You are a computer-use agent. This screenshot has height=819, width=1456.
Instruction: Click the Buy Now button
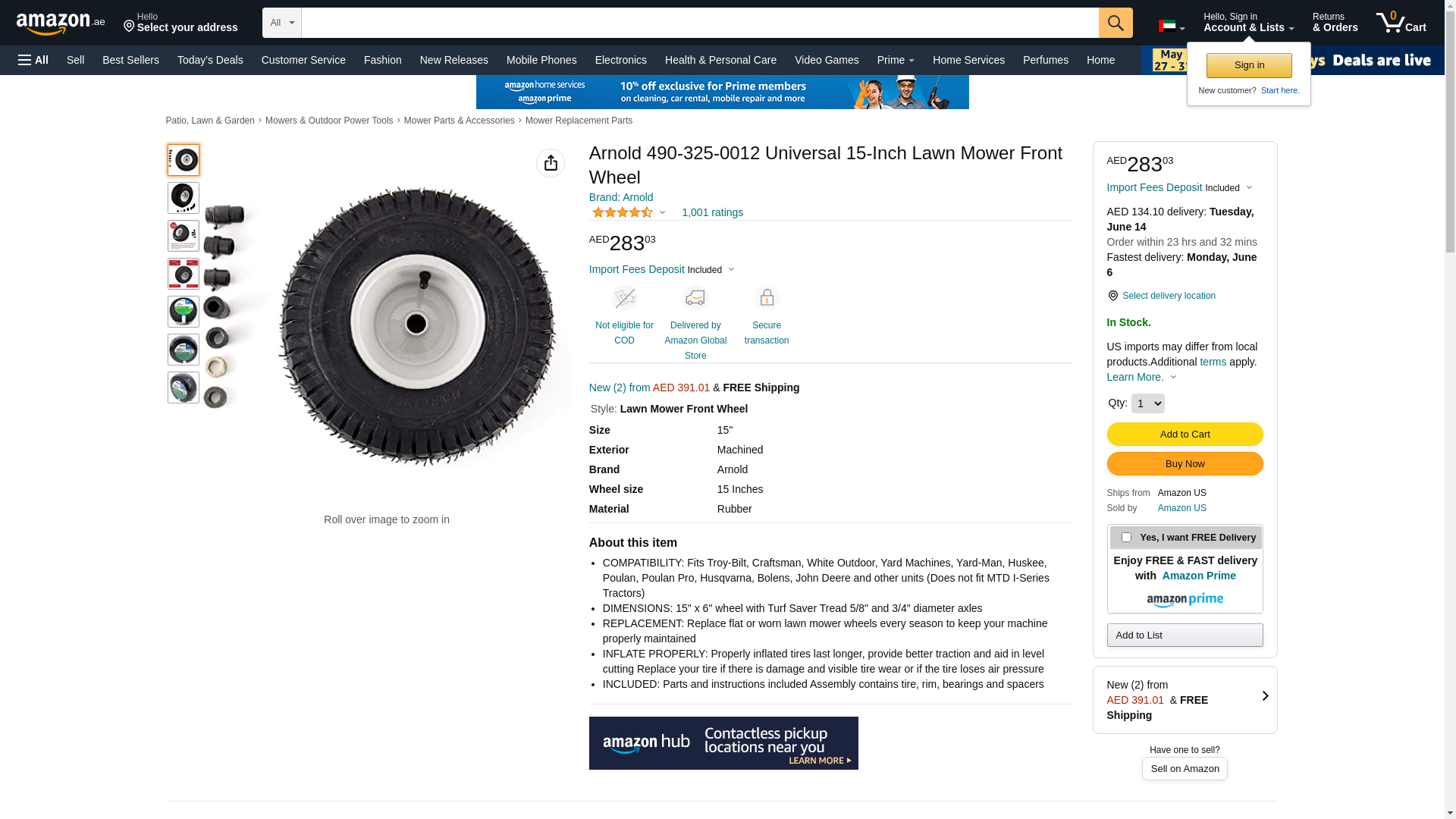point(1185,463)
